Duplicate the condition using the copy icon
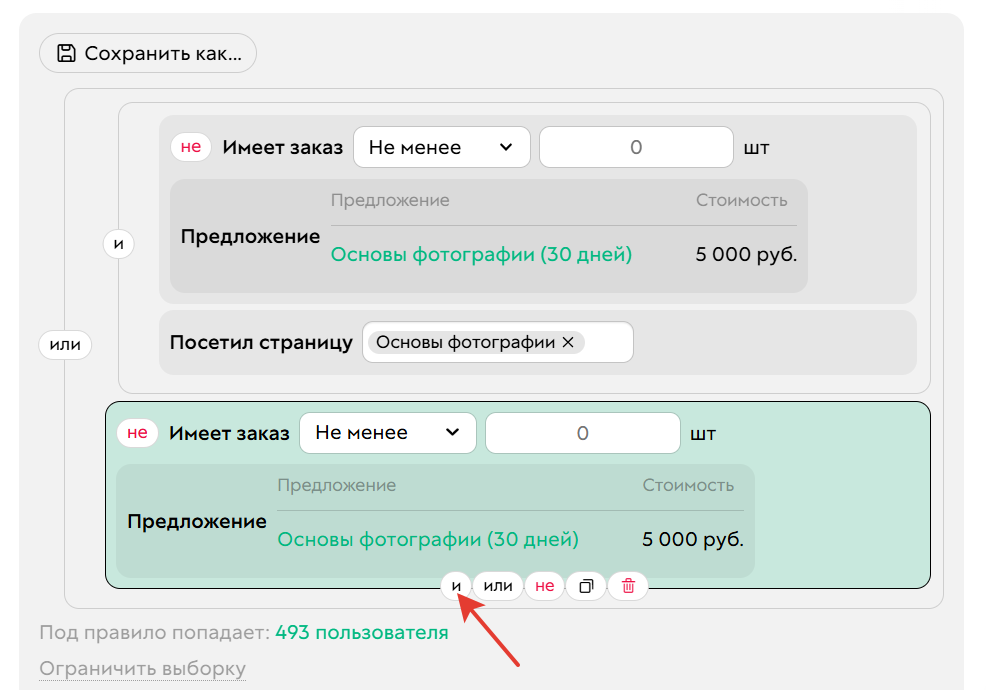Screen dimensions: 986x690 585,586
